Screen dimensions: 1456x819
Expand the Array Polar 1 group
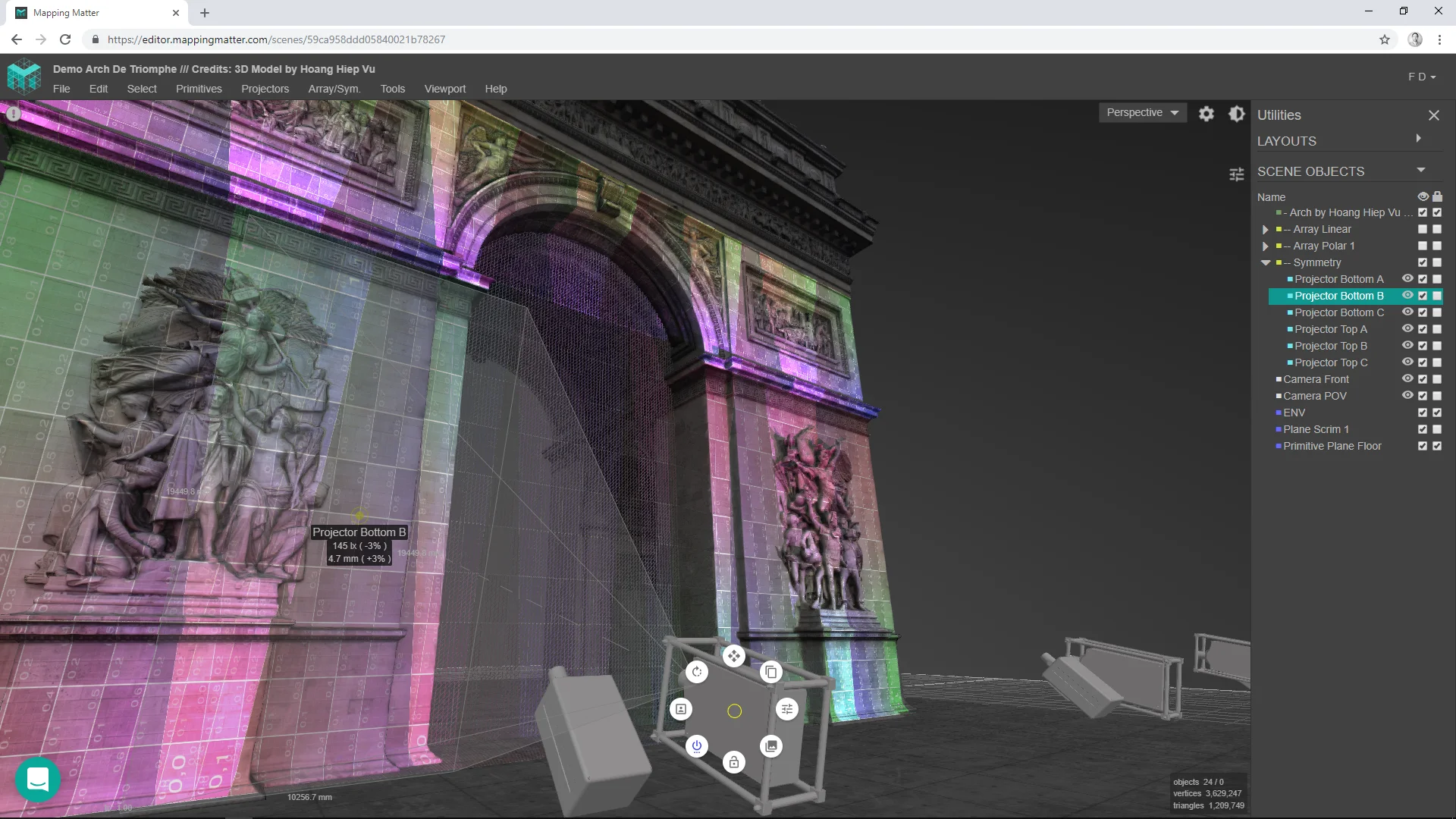click(1265, 246)
